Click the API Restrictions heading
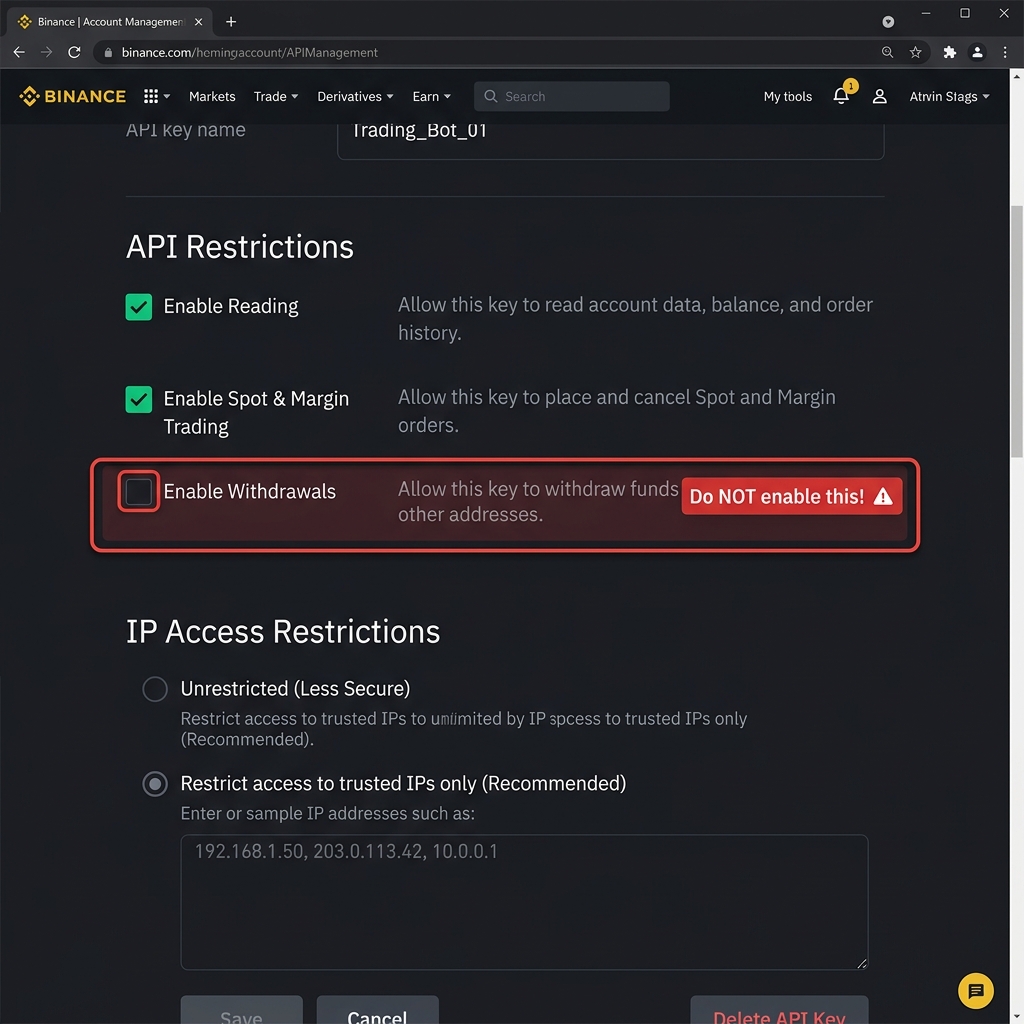The height and width of the screenshot is (1024, 1024). [240, 247]
